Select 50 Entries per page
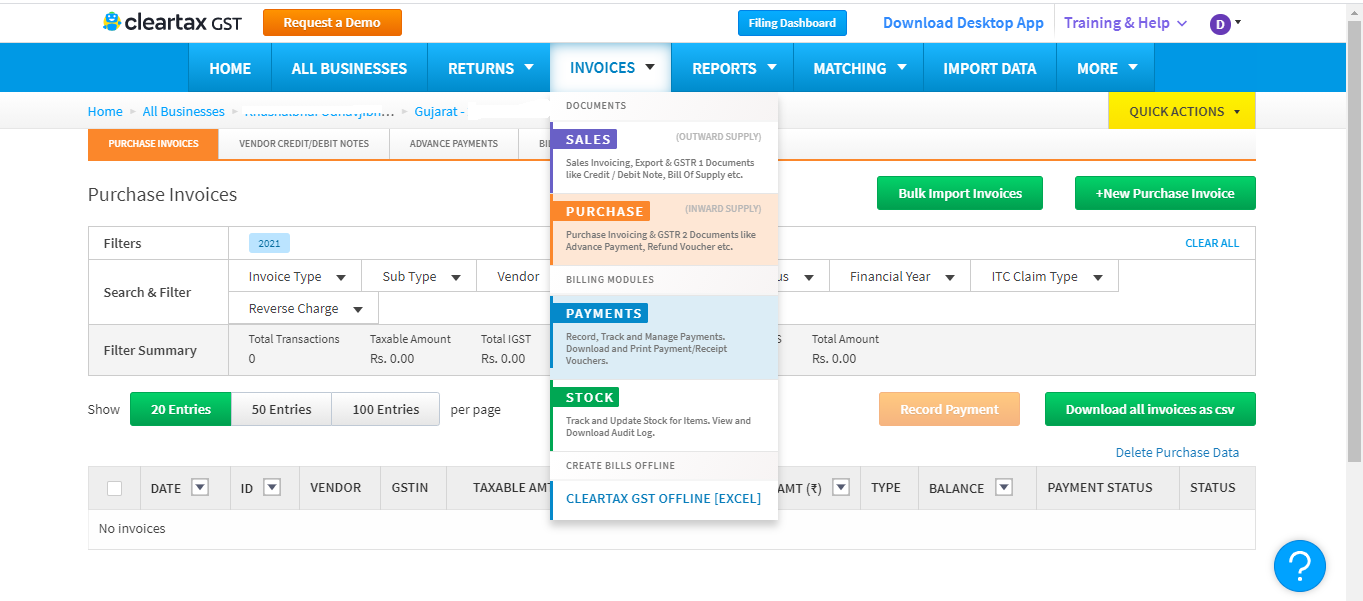 281,409
